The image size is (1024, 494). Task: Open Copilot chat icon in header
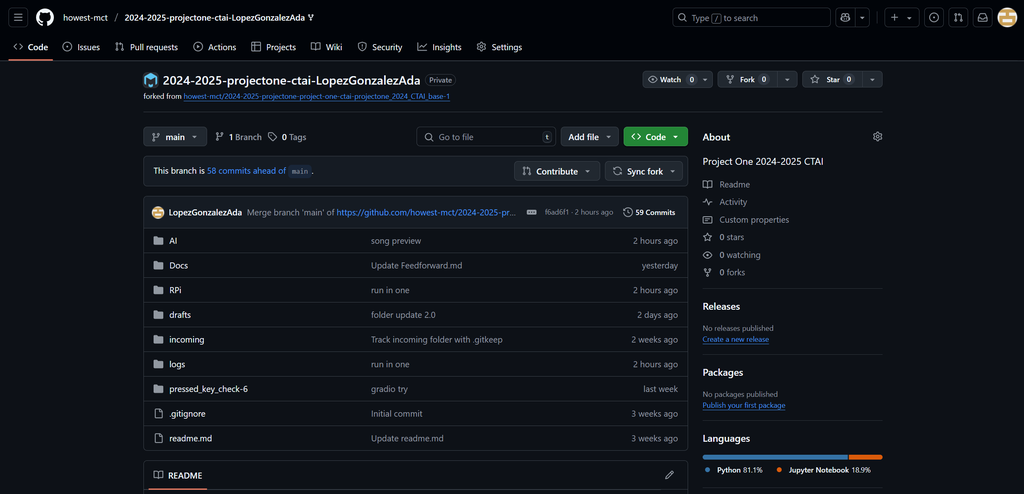pos(845,18)
